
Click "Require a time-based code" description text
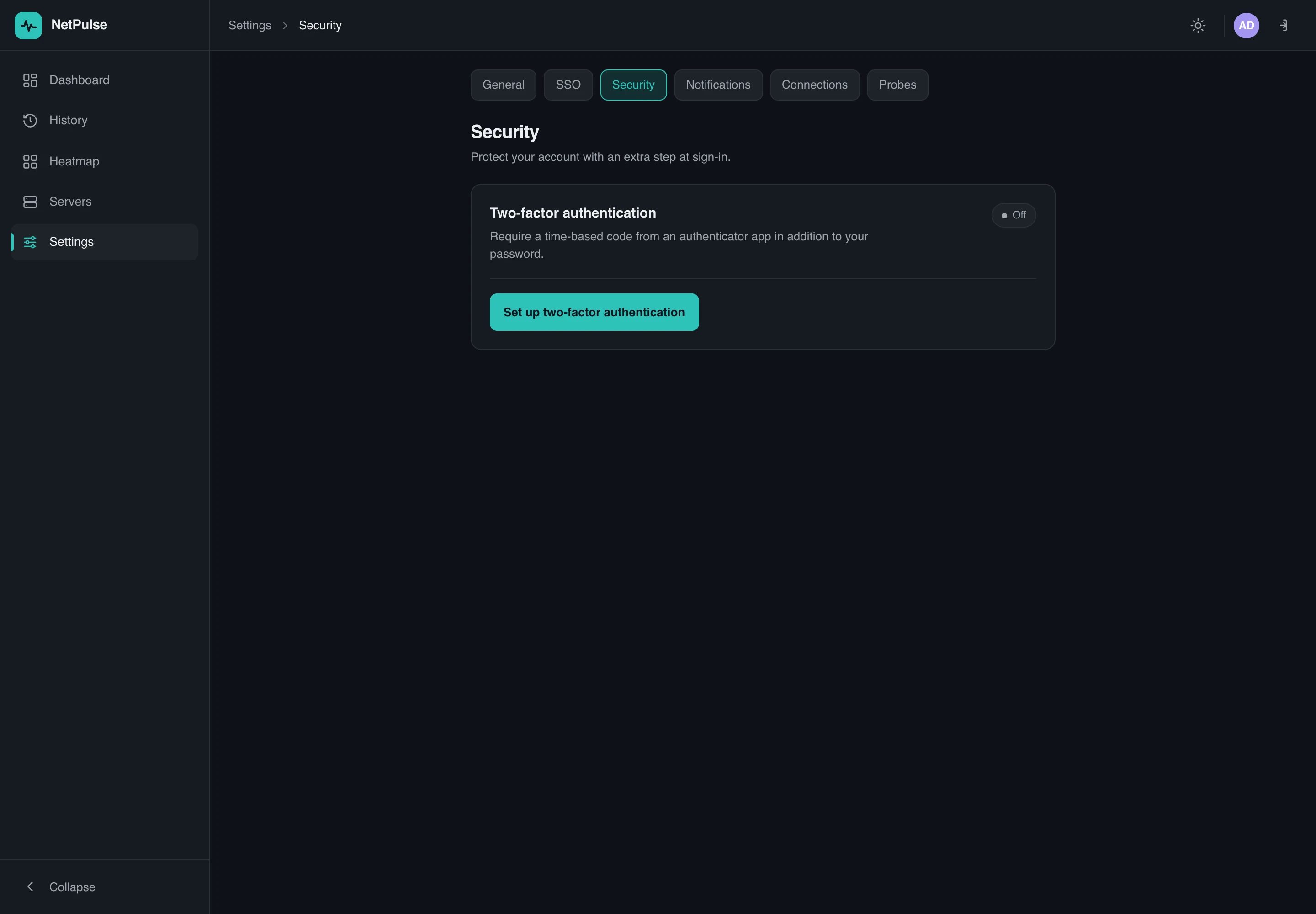pos(679,245)
